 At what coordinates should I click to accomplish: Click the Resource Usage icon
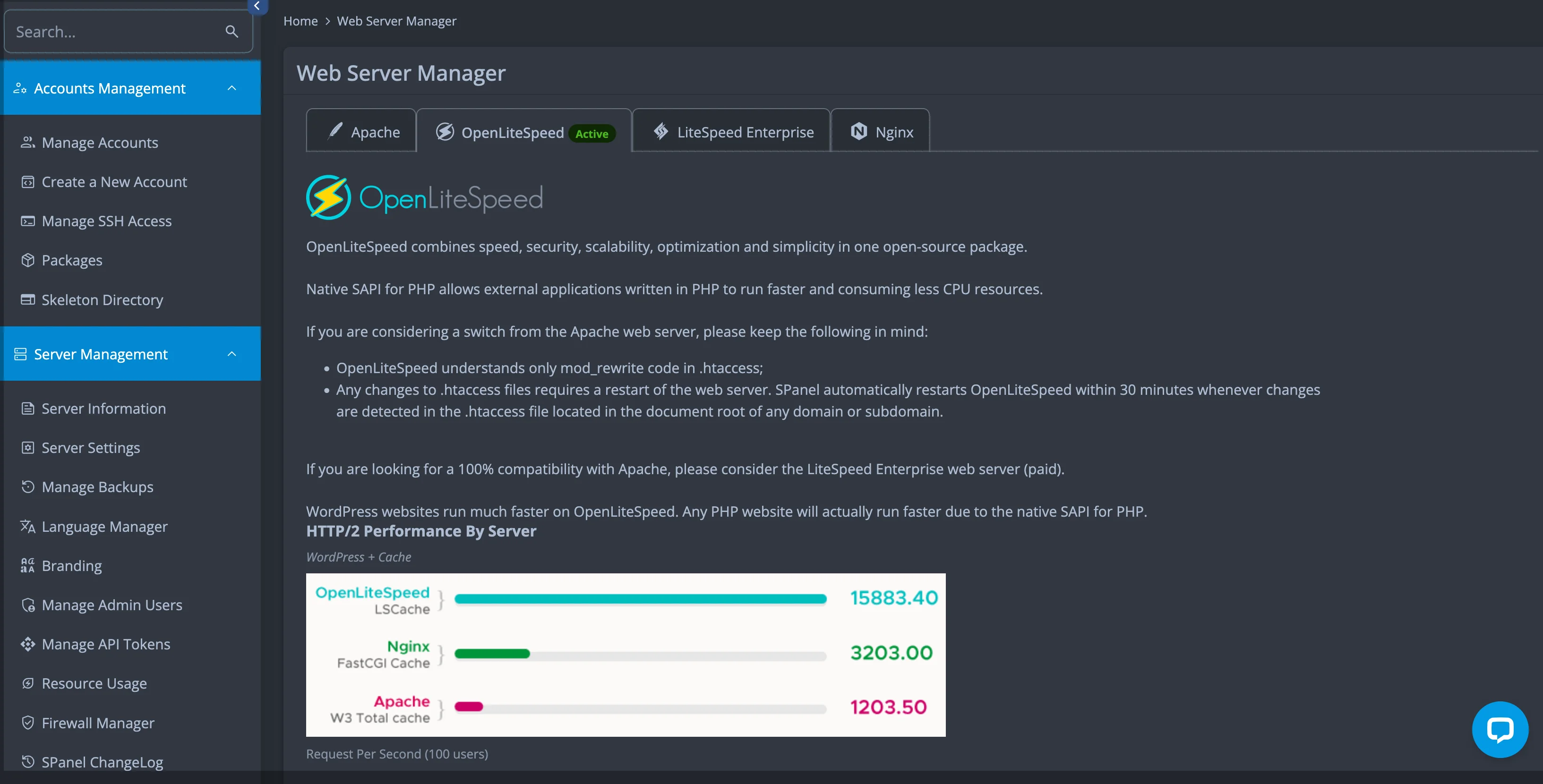27,683
